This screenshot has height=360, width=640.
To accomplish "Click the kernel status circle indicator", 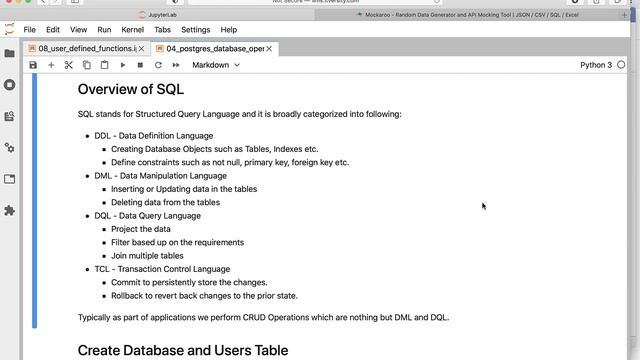I will 621,65.
